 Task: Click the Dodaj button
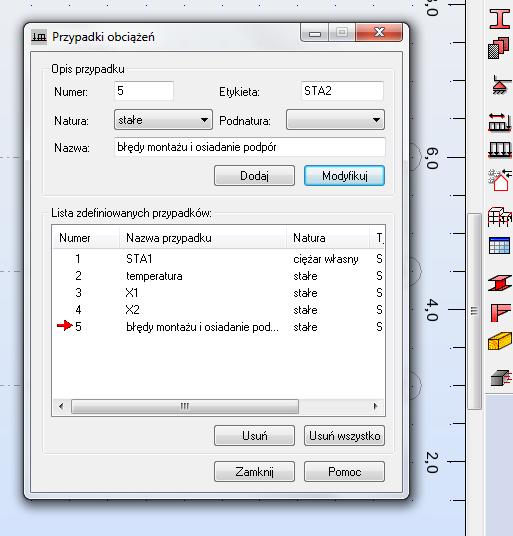click(254, 176)
